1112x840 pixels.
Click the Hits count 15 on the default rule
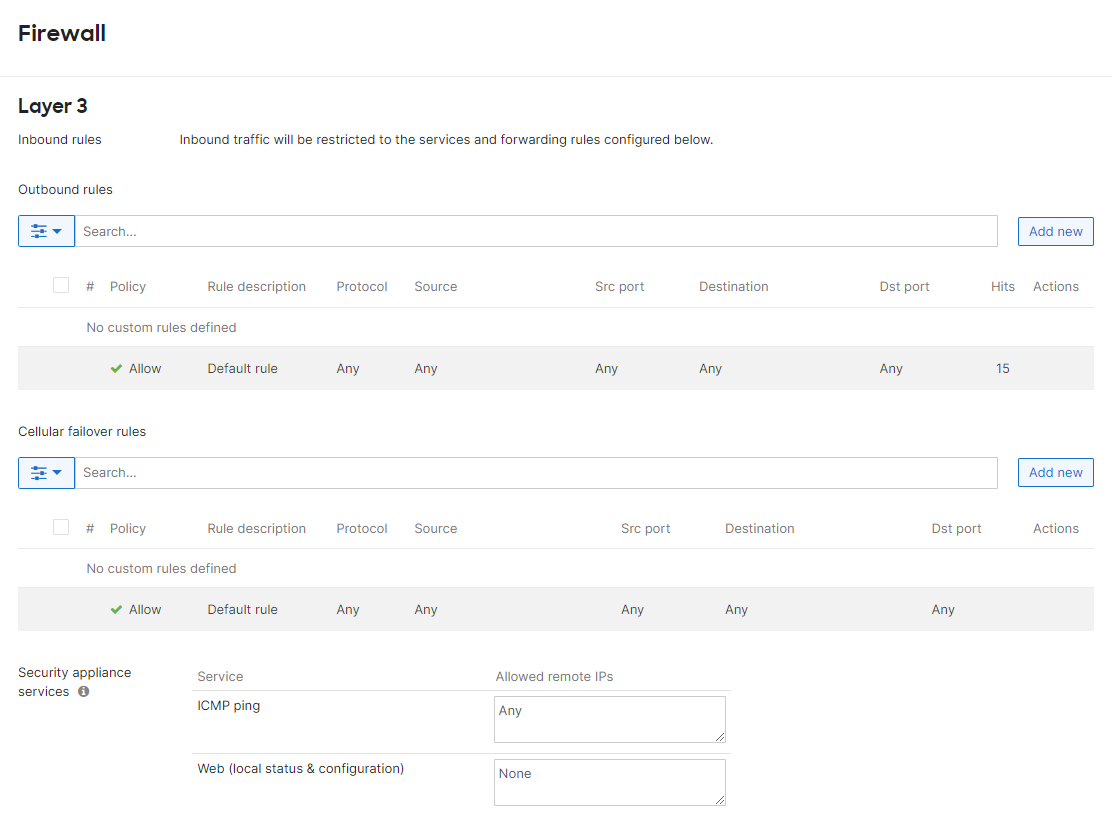(x=1002, y=368)
